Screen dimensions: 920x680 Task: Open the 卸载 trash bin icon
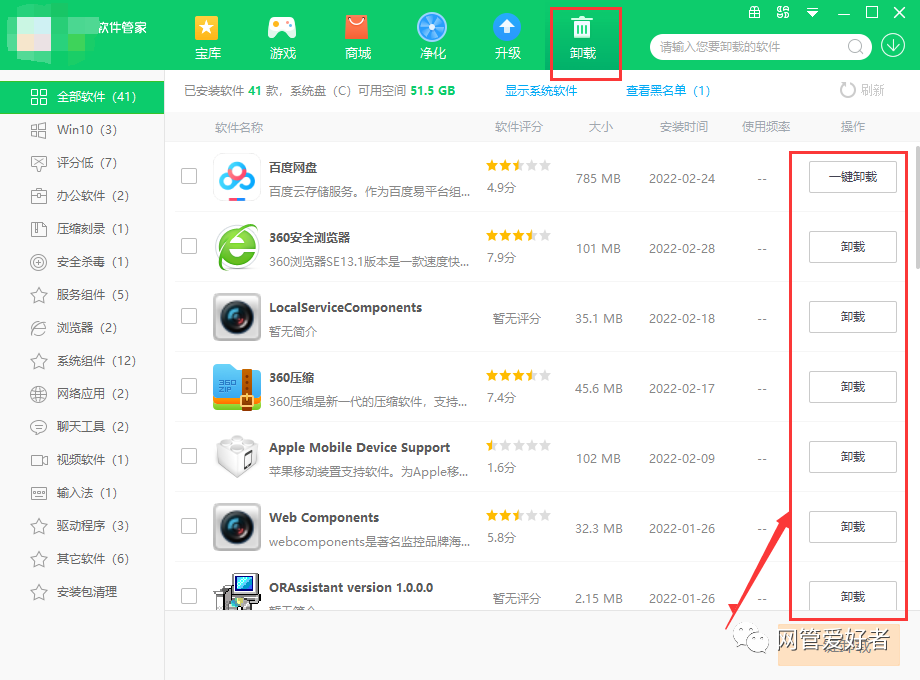582,28
